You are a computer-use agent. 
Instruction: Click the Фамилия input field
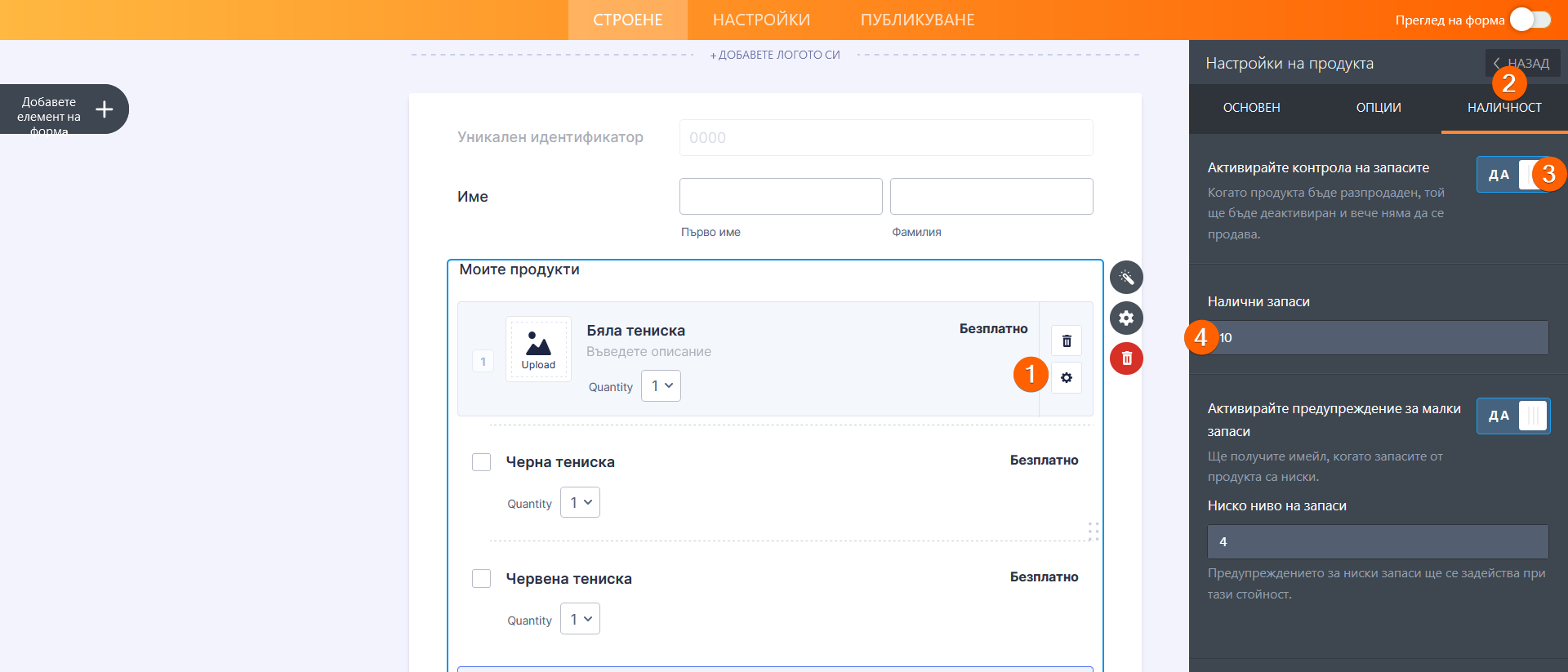[x=991, y=196]
